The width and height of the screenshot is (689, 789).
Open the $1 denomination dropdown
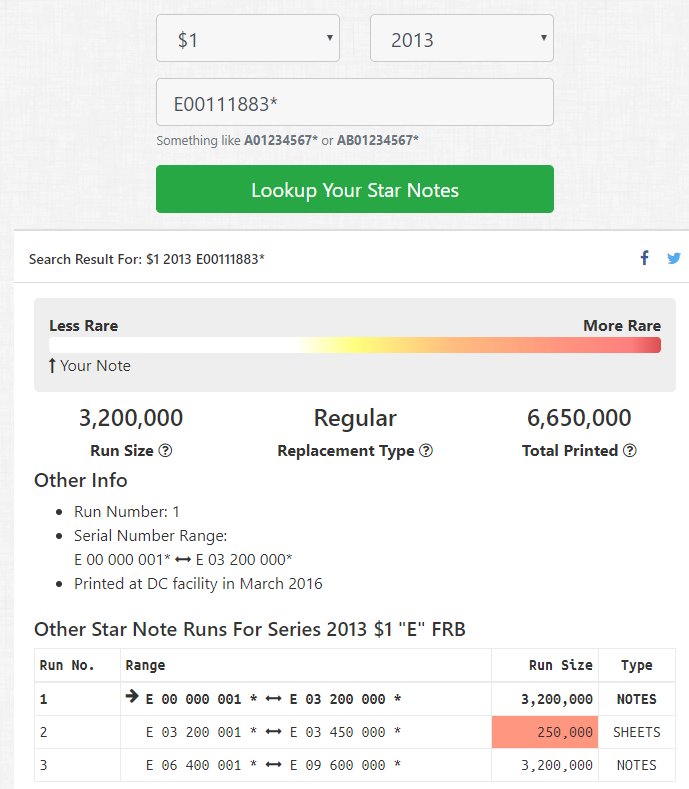coord(248,38)
